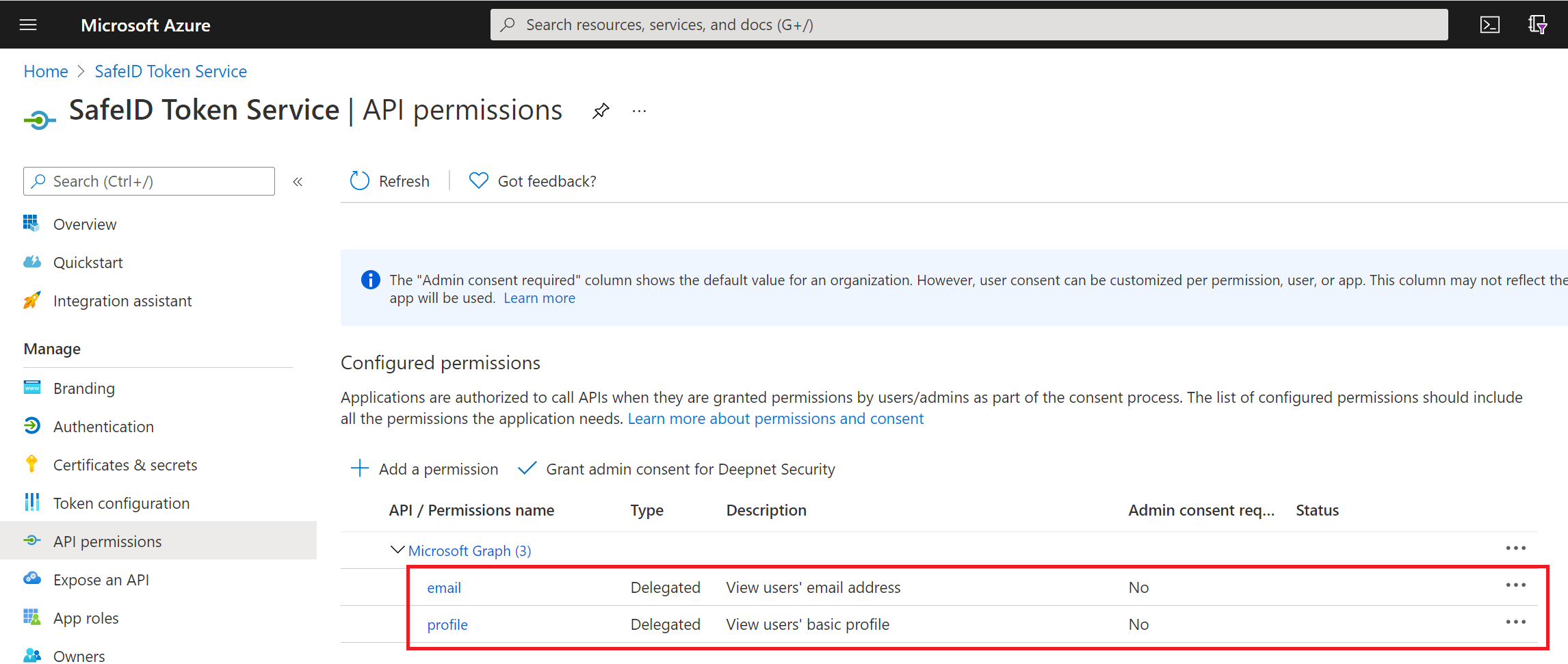Open the ellipsis menu beside the page title
The width and height of the screenshot is (1568, 664).
639,111
